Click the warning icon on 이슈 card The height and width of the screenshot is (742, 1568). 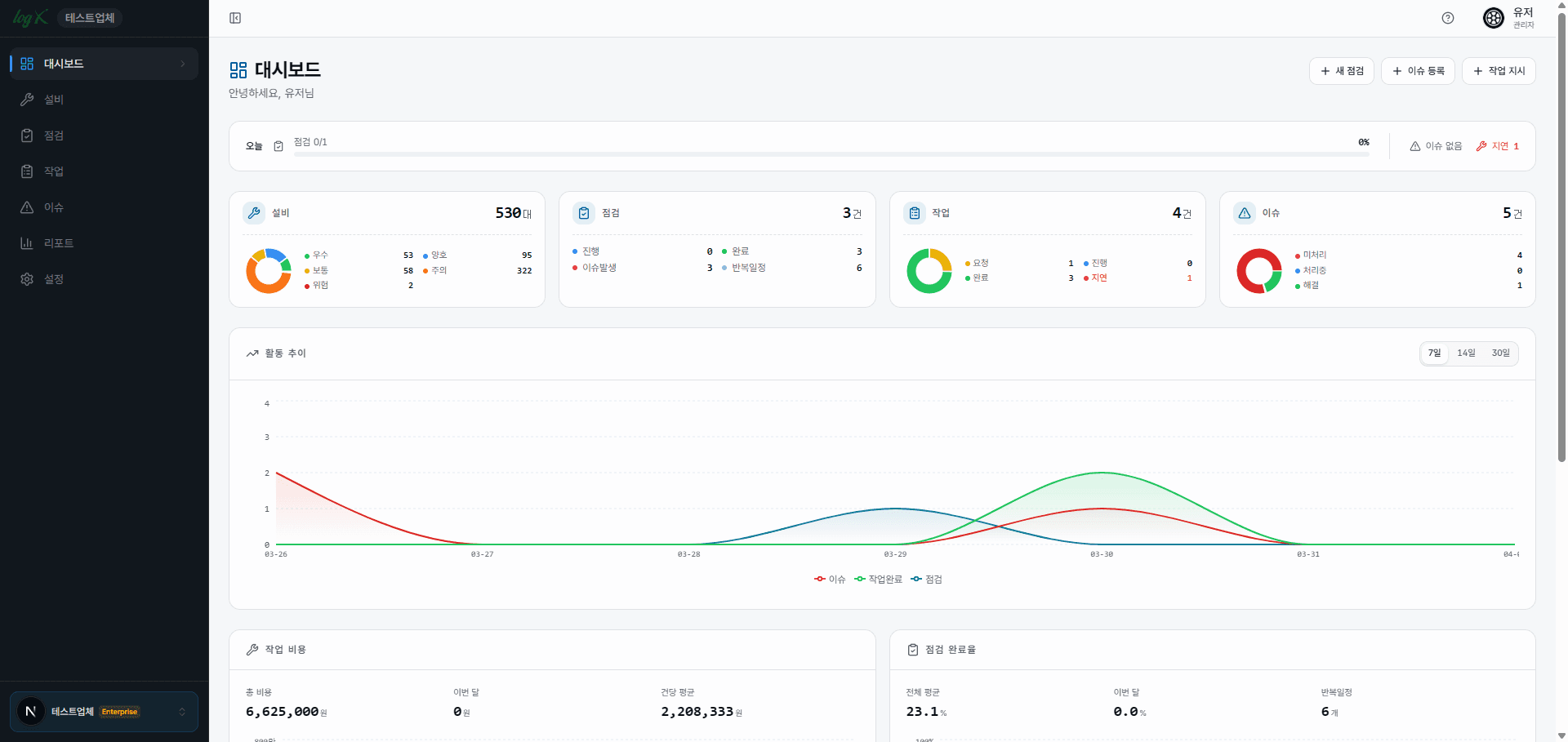1245,213
